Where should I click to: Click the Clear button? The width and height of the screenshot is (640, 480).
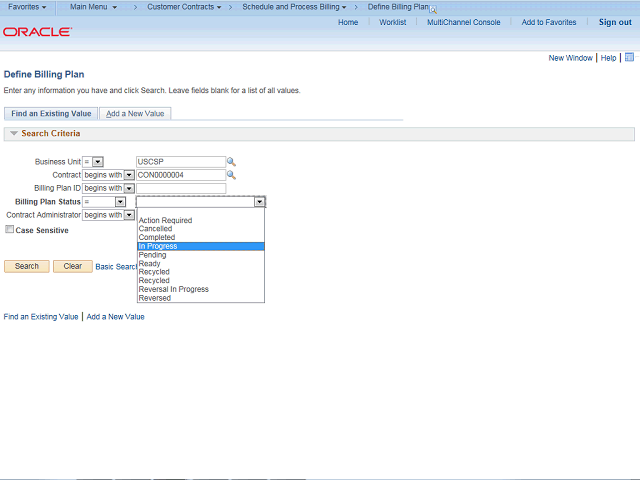pyautogui.click(x=73, y=266)
